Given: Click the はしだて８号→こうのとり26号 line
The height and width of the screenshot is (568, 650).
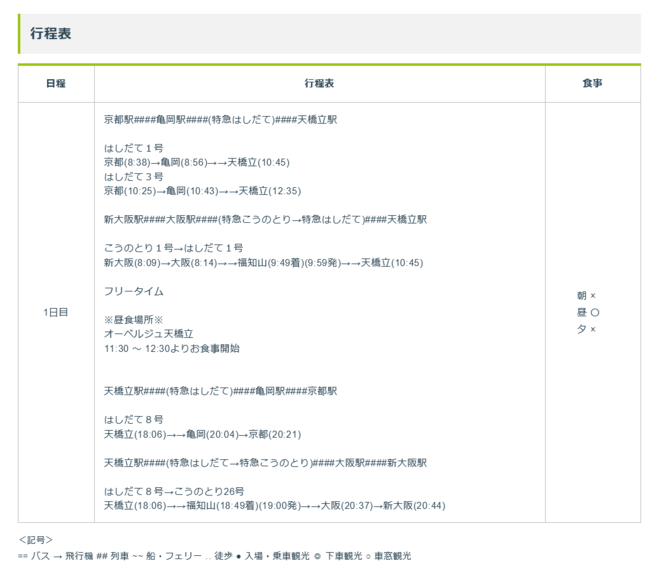Looking at the screenshot, I should 174,492.
